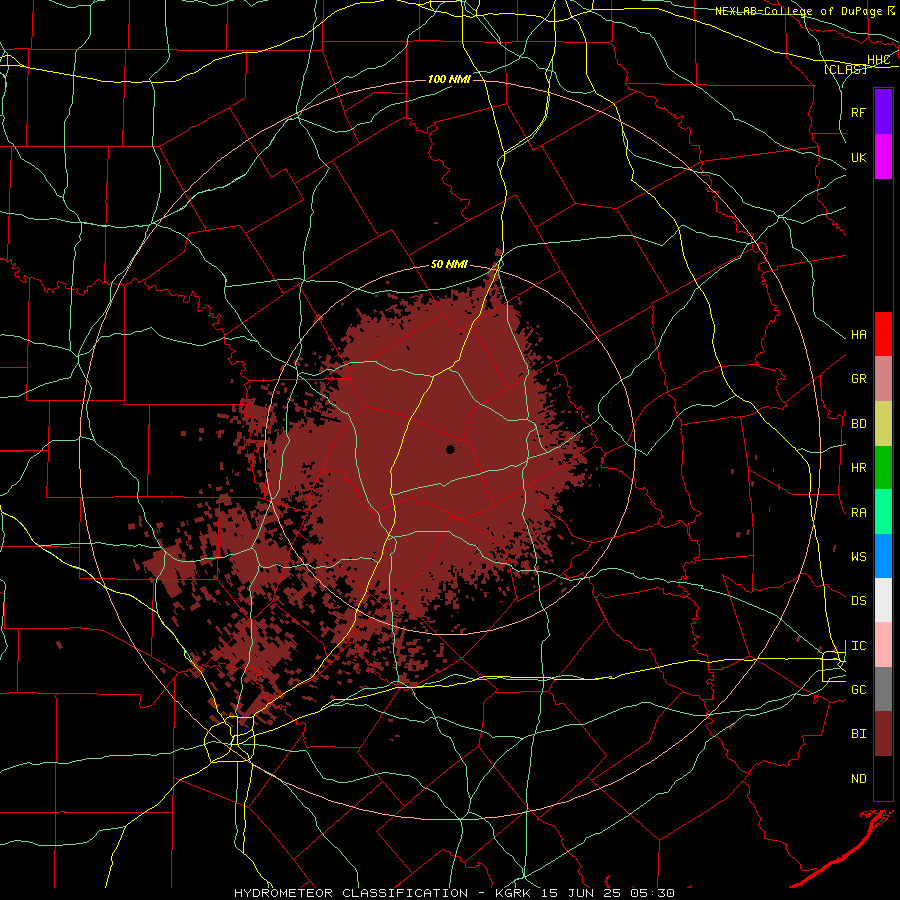Click the RA legend label
The image size is (900, 900).
[x=859, y=513]
